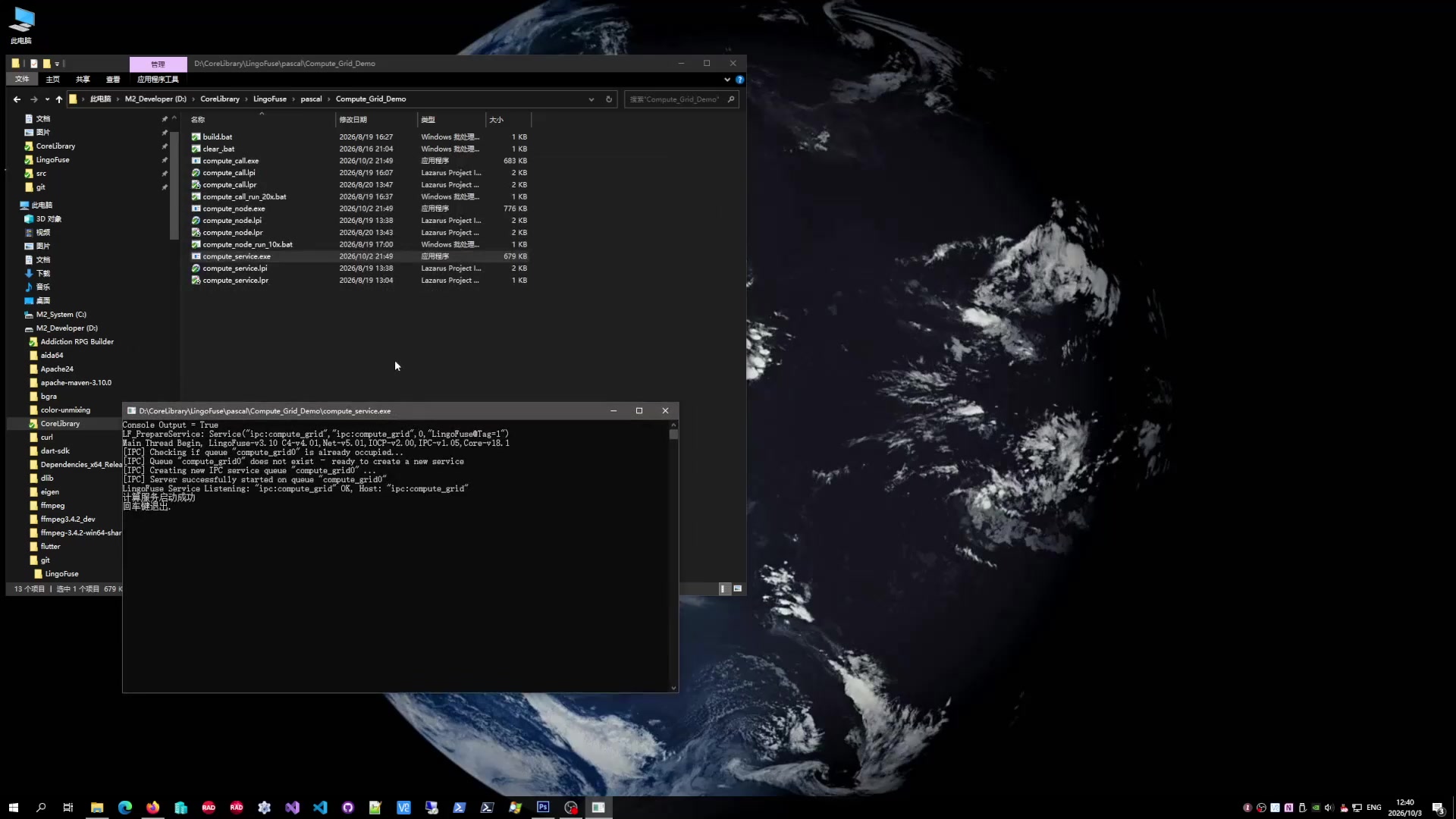This screenshot has width=1456, height=819.
Task: Navigate to LingoFuse breadcrumb
Action: 270,99
